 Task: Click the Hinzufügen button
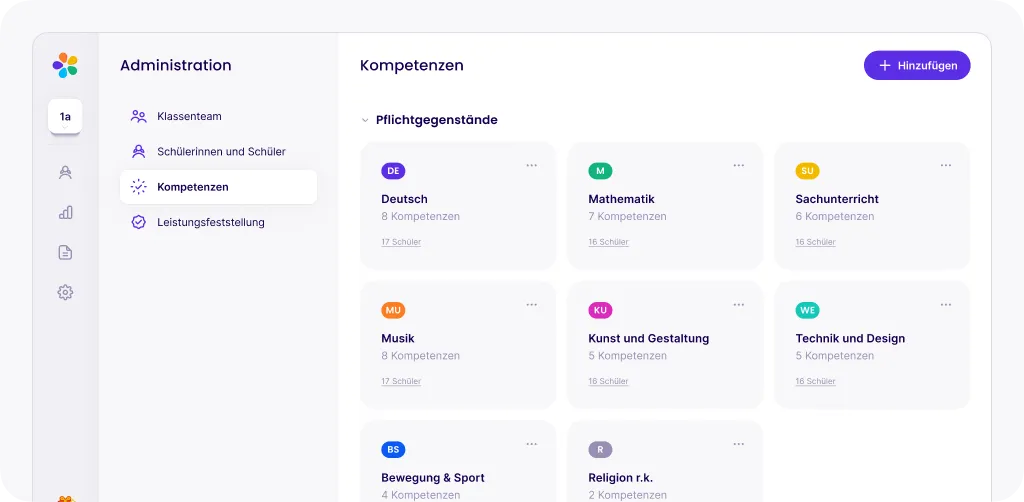(x=917, y=65)
